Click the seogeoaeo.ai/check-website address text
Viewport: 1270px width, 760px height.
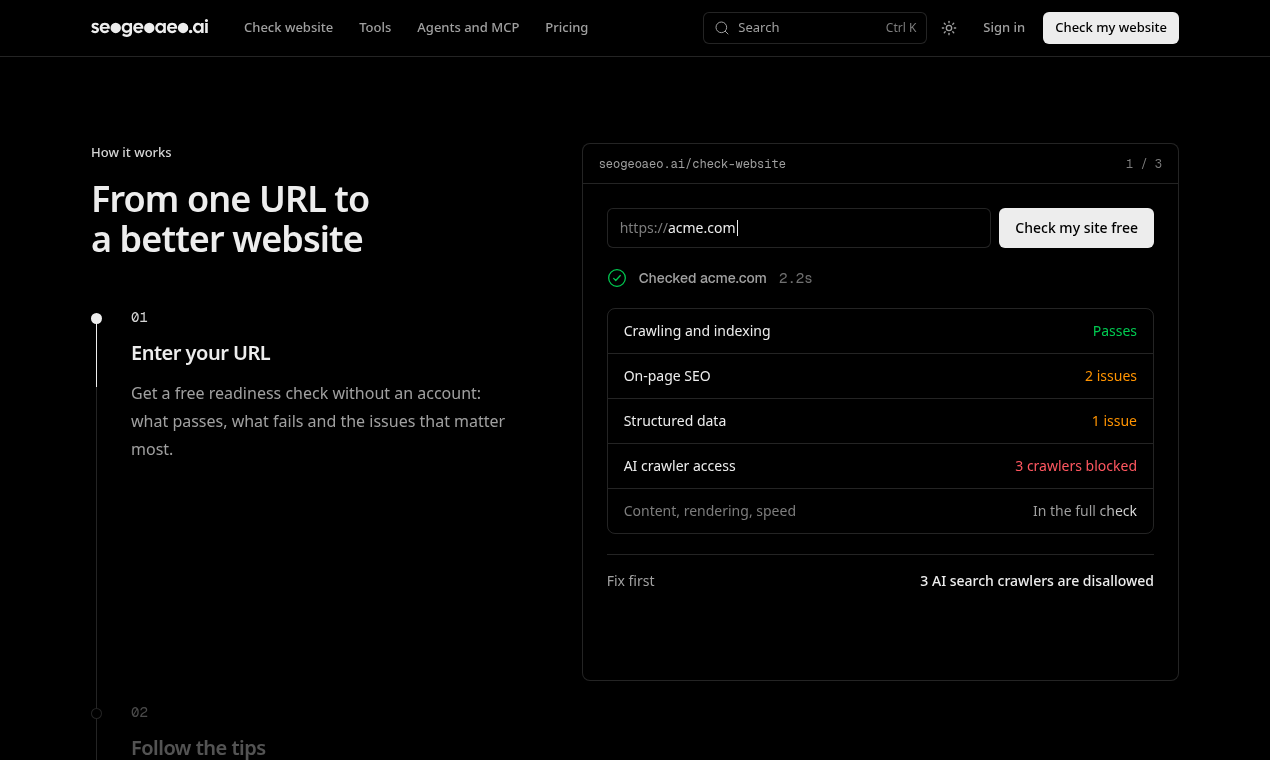pos(692,164)
